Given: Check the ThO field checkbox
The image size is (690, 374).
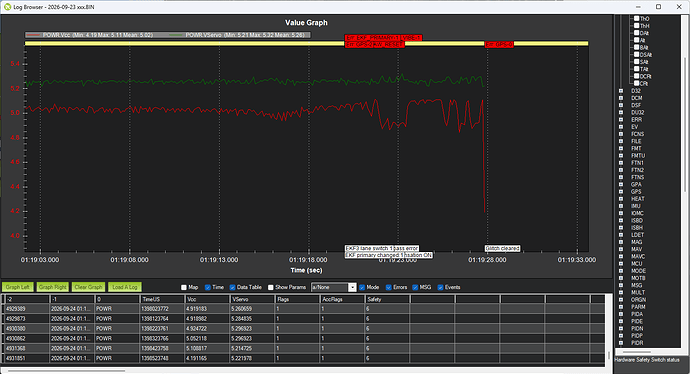Looking at the screenshot, I should pyautogui.click(x=636, y=18).
